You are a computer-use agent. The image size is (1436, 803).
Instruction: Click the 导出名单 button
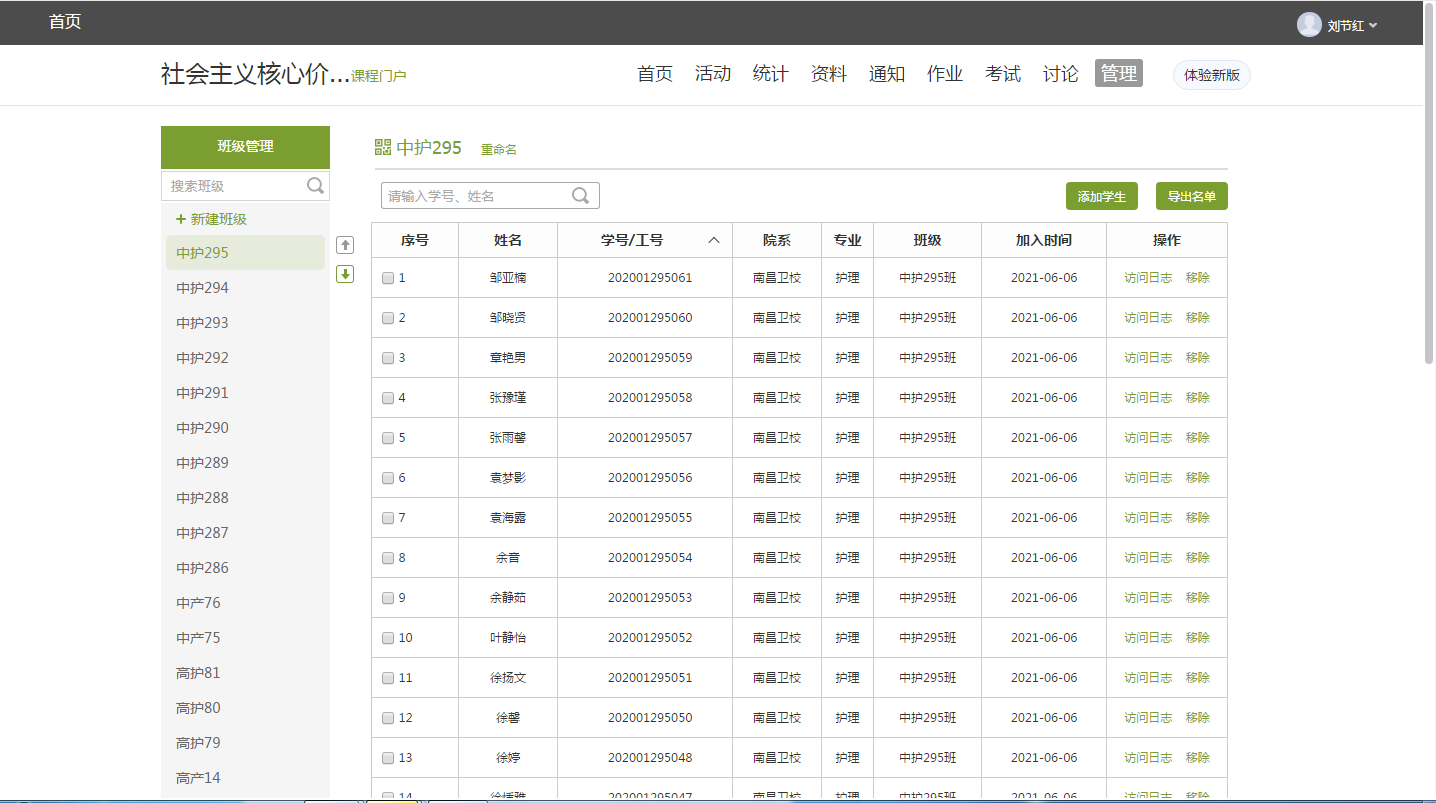click(1192, 197)
